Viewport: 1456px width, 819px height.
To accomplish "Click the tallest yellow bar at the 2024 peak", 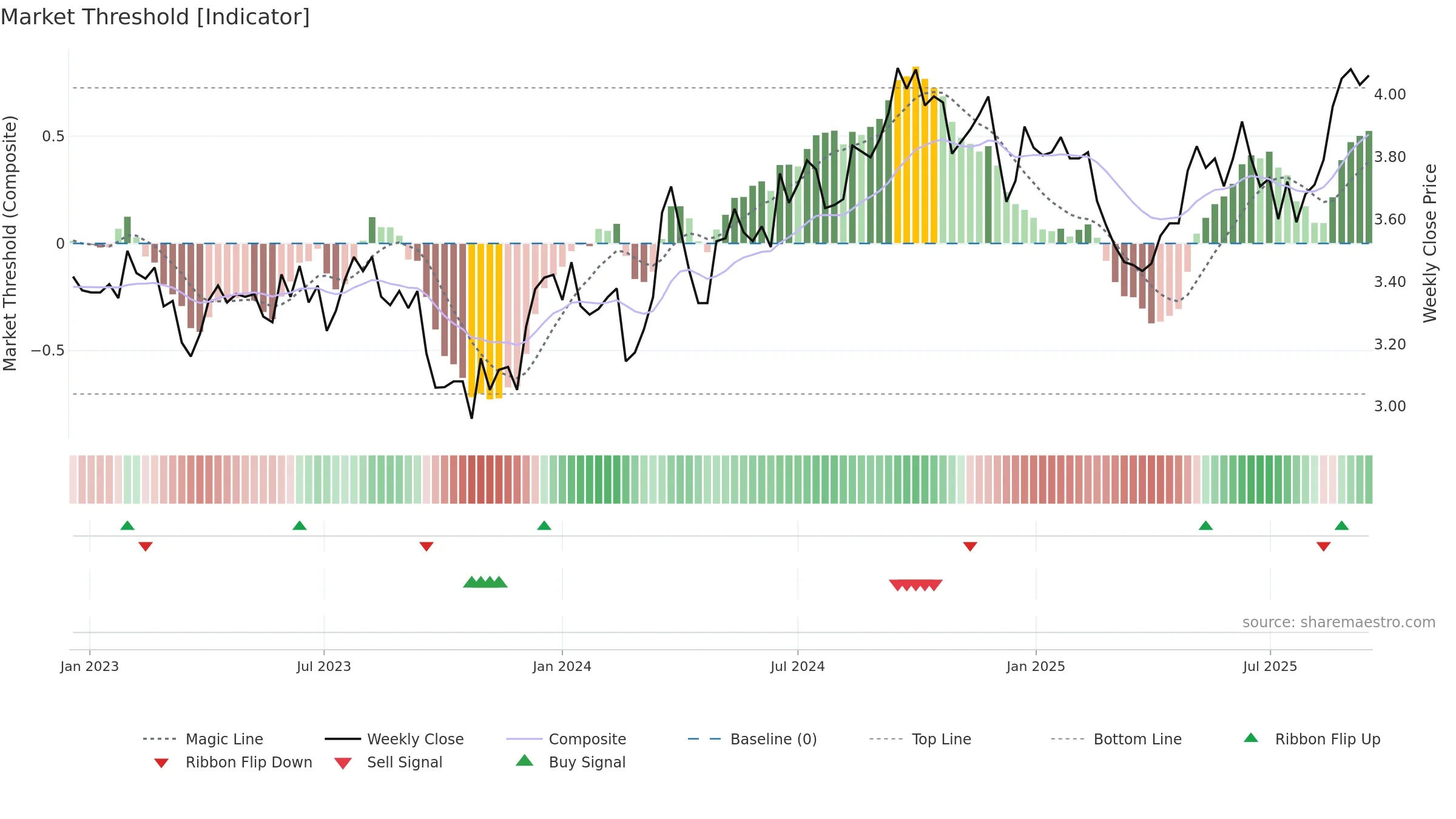I will point(916,155).
